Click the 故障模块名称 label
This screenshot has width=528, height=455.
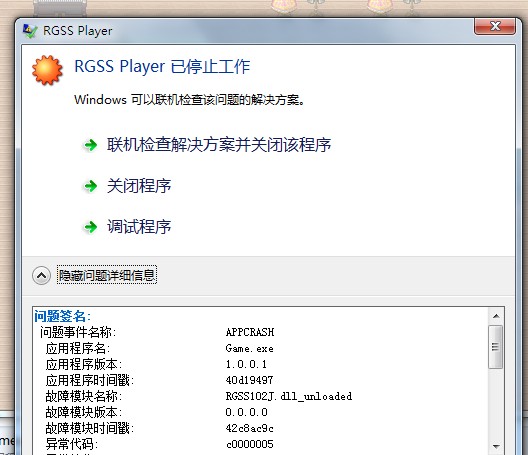coord(84,396)
